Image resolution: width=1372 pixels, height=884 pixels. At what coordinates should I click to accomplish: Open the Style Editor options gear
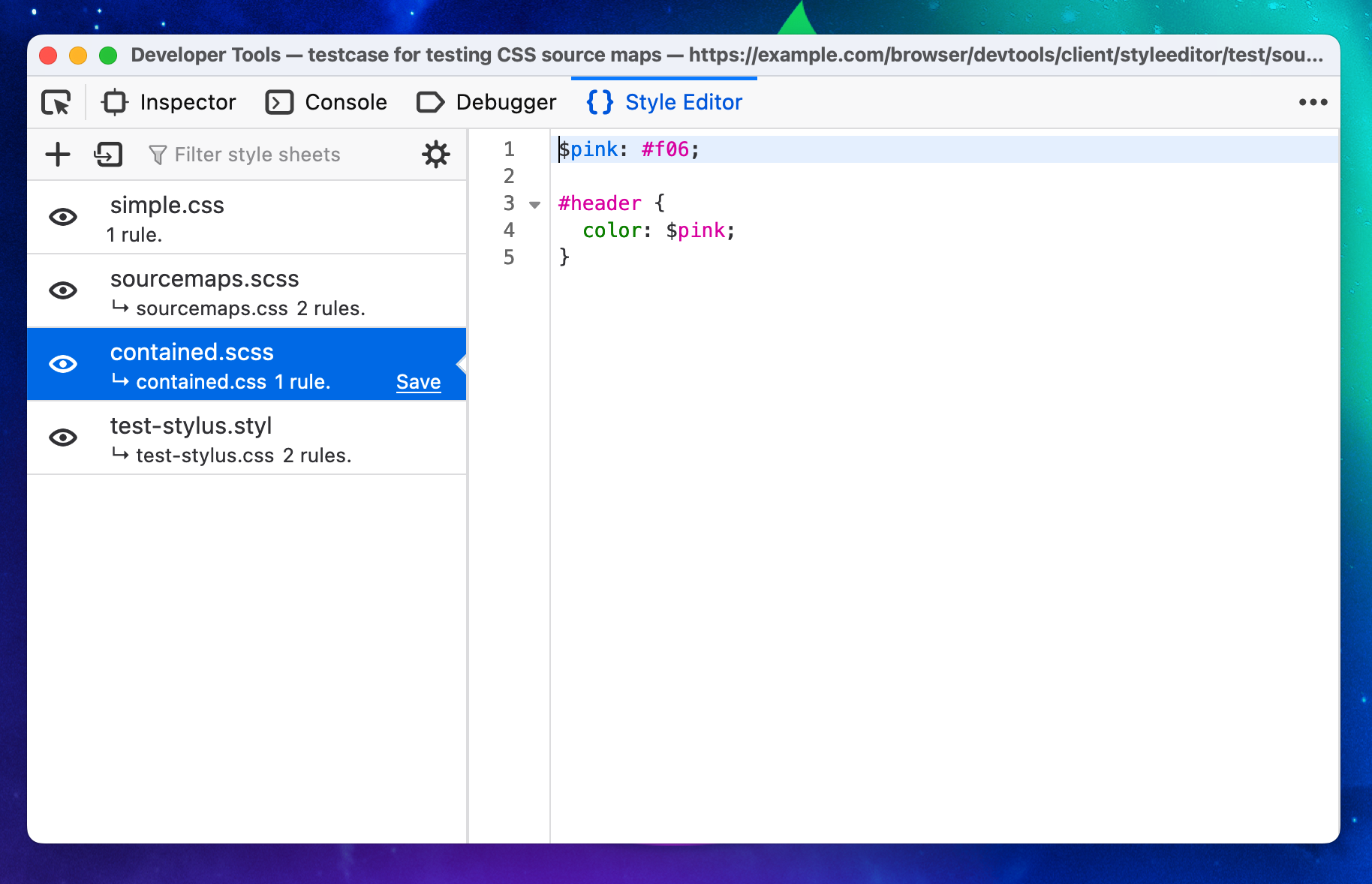click(x=435, y=154)
